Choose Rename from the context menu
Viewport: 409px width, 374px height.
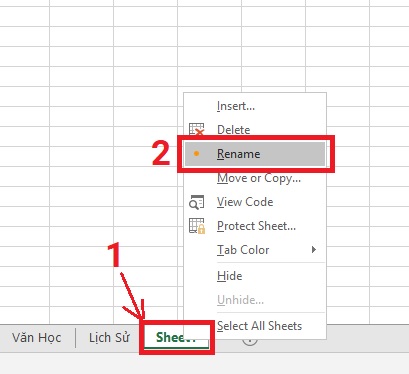pos(255,154)
